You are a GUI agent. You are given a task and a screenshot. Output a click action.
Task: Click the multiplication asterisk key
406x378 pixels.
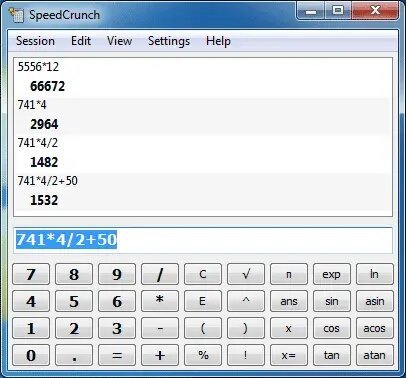pos(160,301)
